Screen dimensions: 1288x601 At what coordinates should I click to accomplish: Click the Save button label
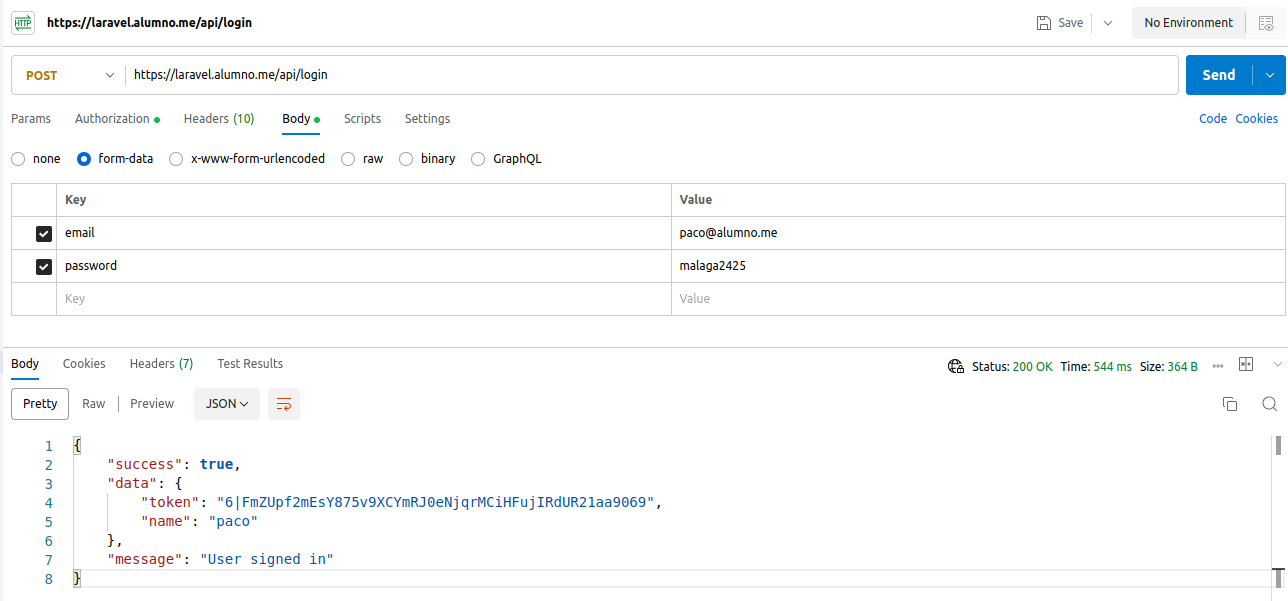coord(1071,23)
